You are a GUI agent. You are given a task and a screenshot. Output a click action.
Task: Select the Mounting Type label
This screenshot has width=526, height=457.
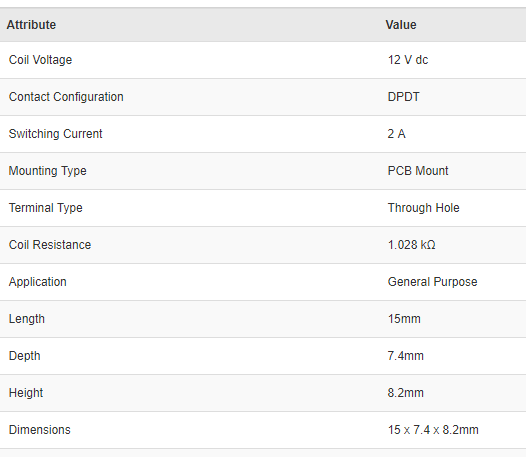point(48,171)
